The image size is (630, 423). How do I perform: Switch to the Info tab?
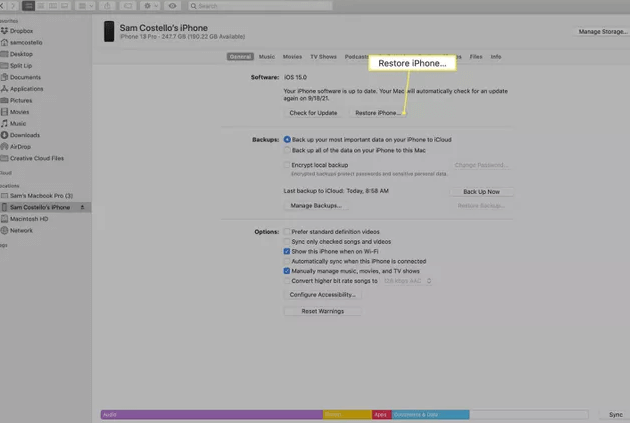tap(496, 57)
